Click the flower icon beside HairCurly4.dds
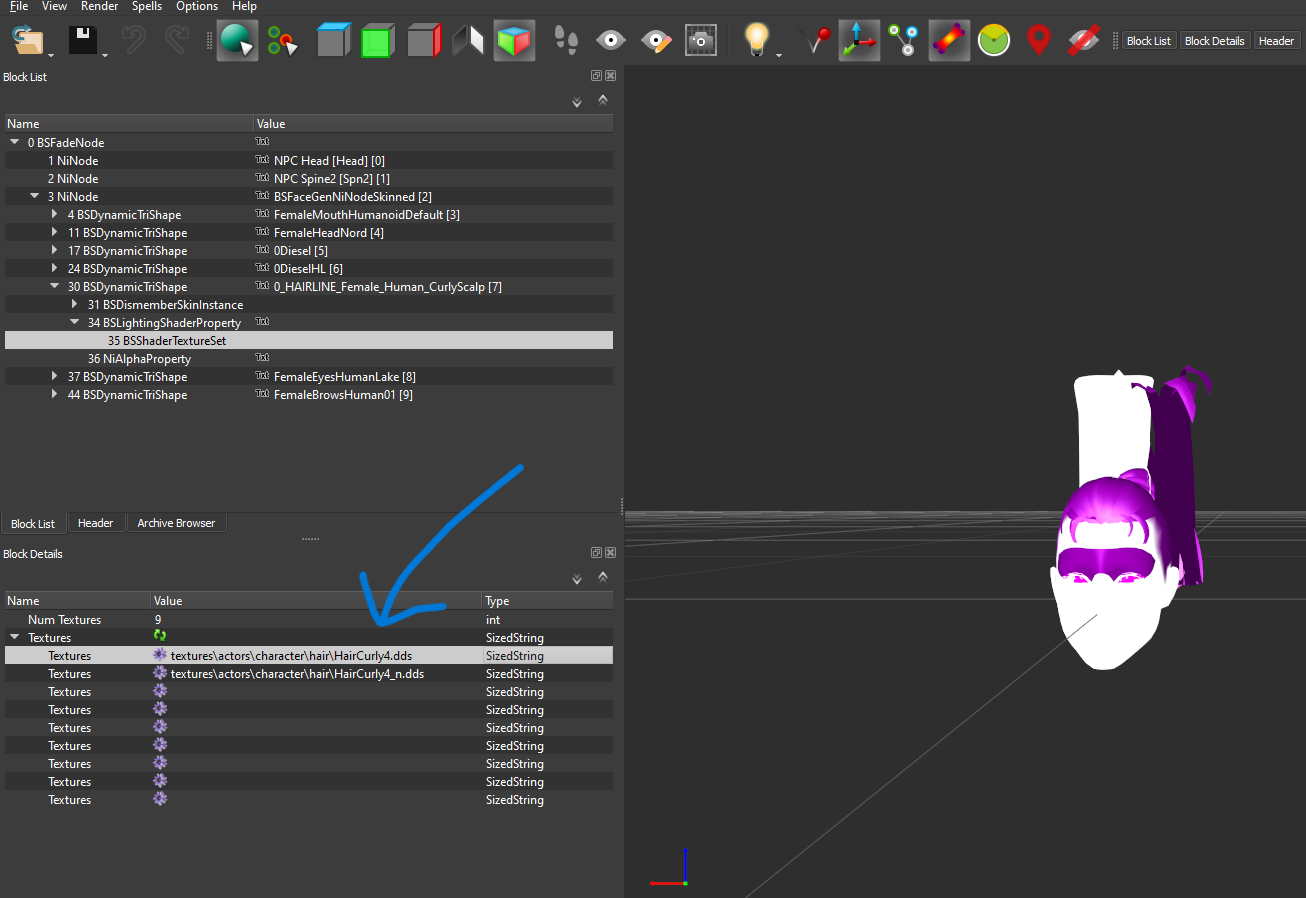Screen dimensions: 1306x898 (160, 655)
